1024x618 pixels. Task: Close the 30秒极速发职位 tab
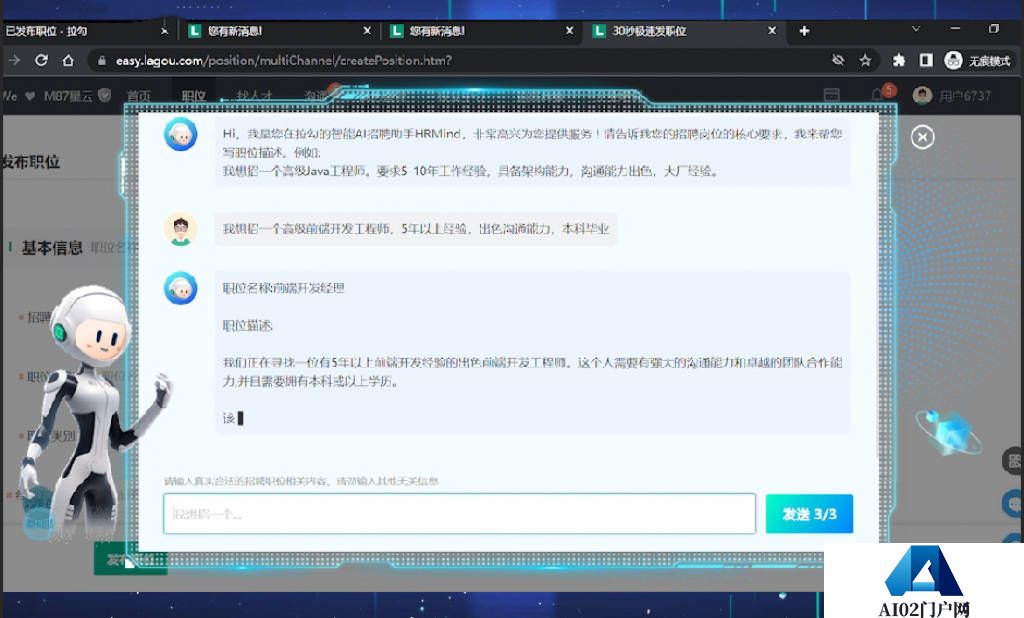(x=772, y=31)
